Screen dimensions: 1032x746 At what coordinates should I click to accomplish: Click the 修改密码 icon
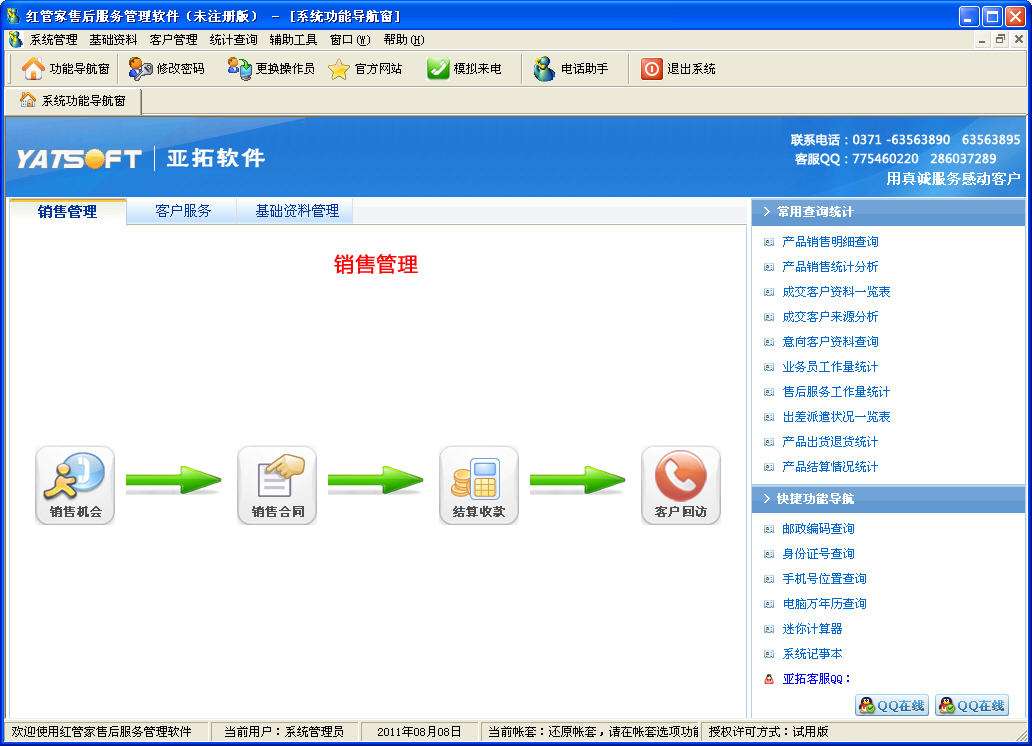pos(166,68)
